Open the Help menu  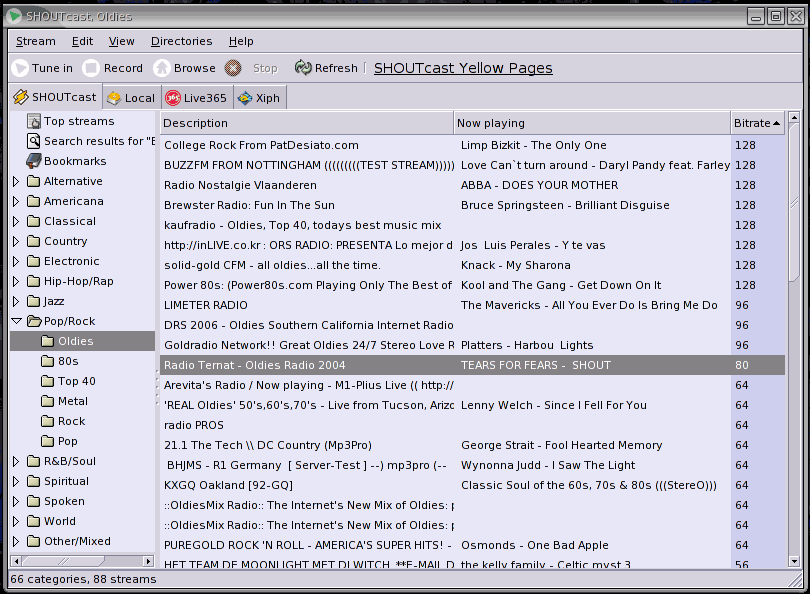tap(241, 41)
